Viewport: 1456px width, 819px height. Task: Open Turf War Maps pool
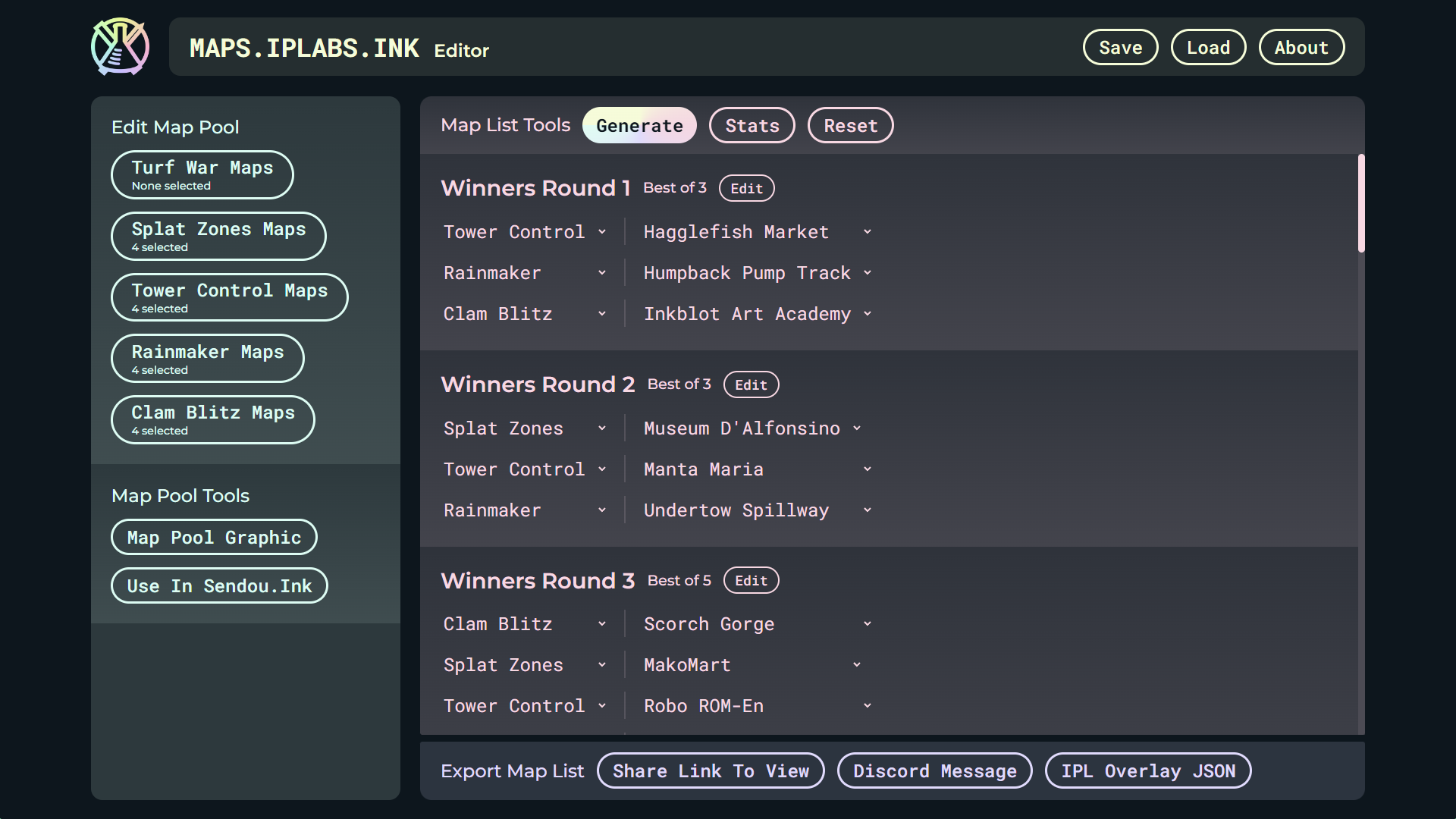[x=202, y=175]
